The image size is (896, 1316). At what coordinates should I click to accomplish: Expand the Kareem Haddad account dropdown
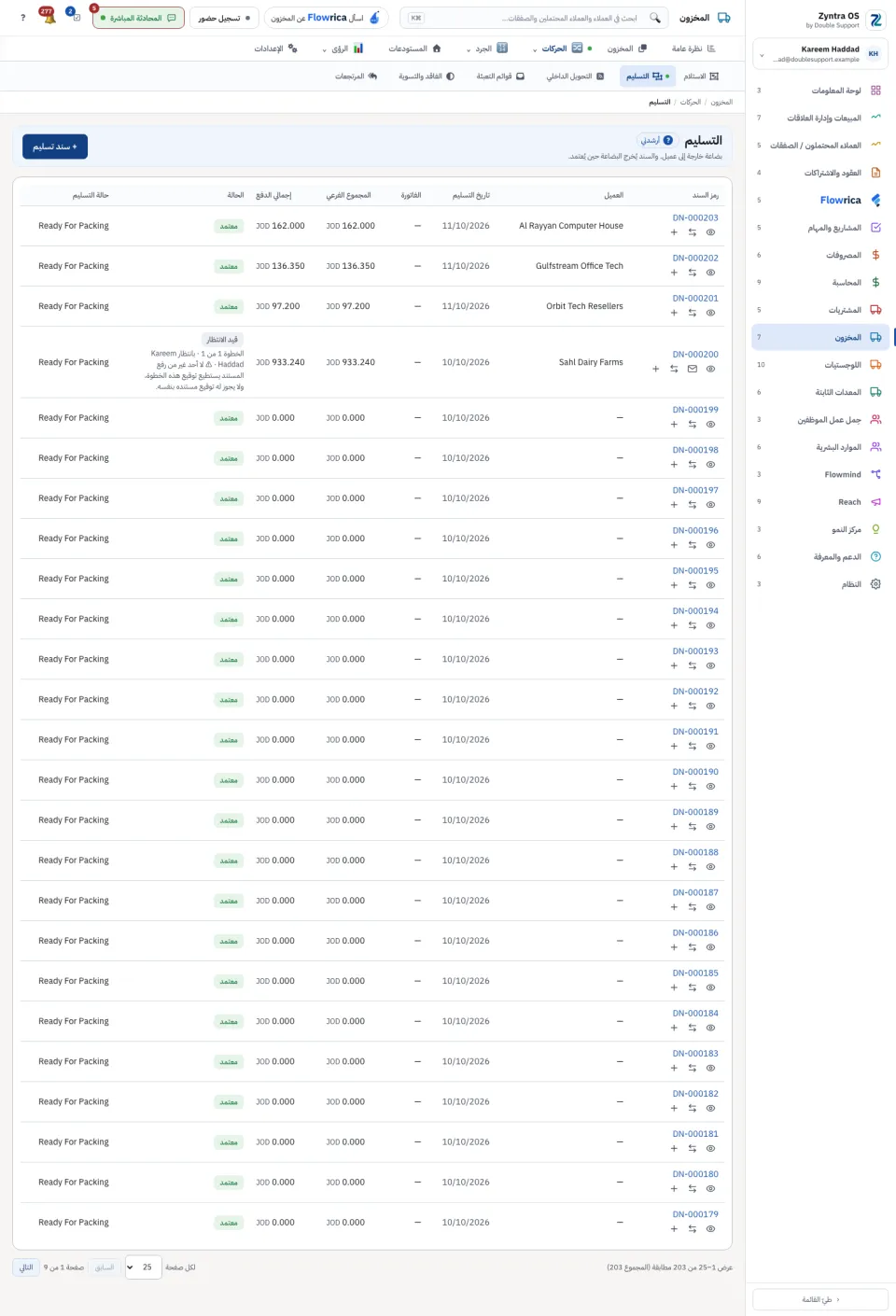pos(819,54)
